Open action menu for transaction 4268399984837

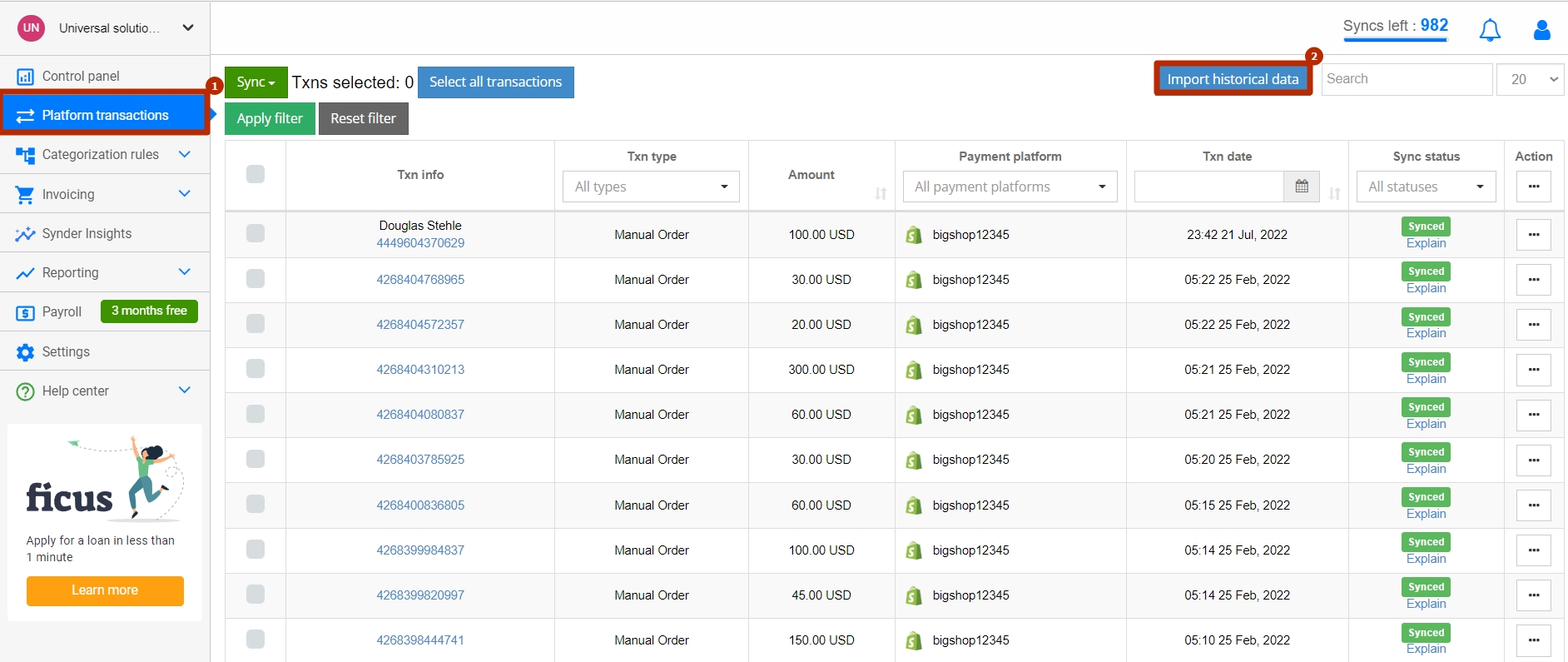point(1533,550)
